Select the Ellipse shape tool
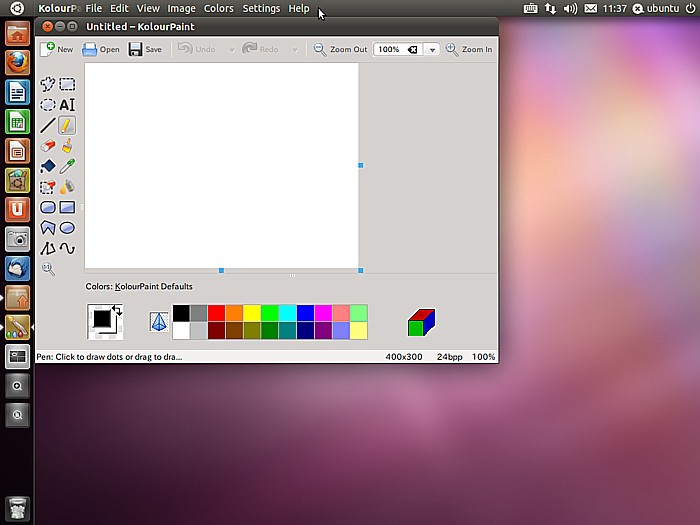This screenshot has width=700, height=525. pyautogui.click(x=67, y=228)
